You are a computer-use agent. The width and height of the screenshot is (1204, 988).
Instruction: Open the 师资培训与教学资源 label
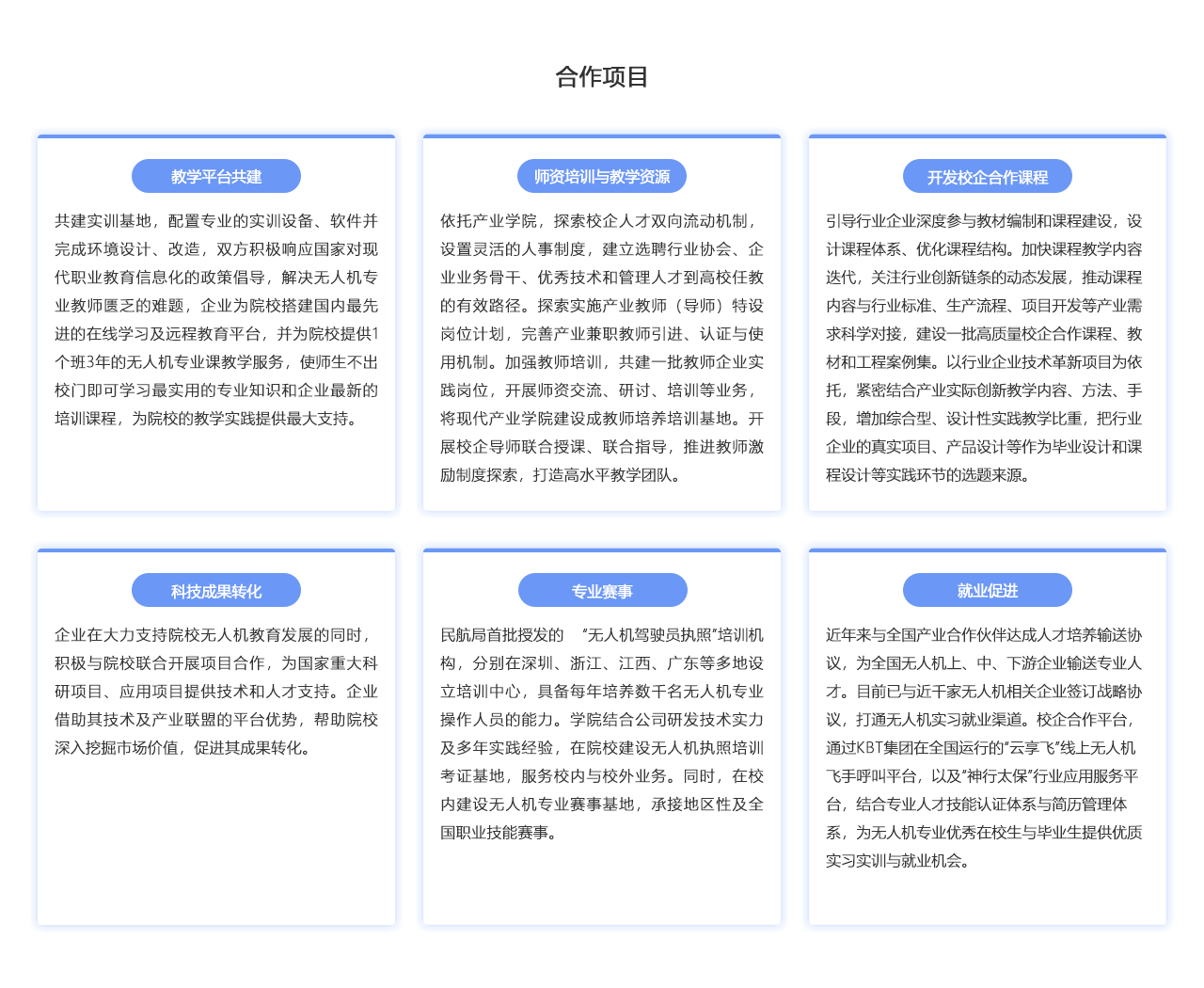click(x=602, y=177)
